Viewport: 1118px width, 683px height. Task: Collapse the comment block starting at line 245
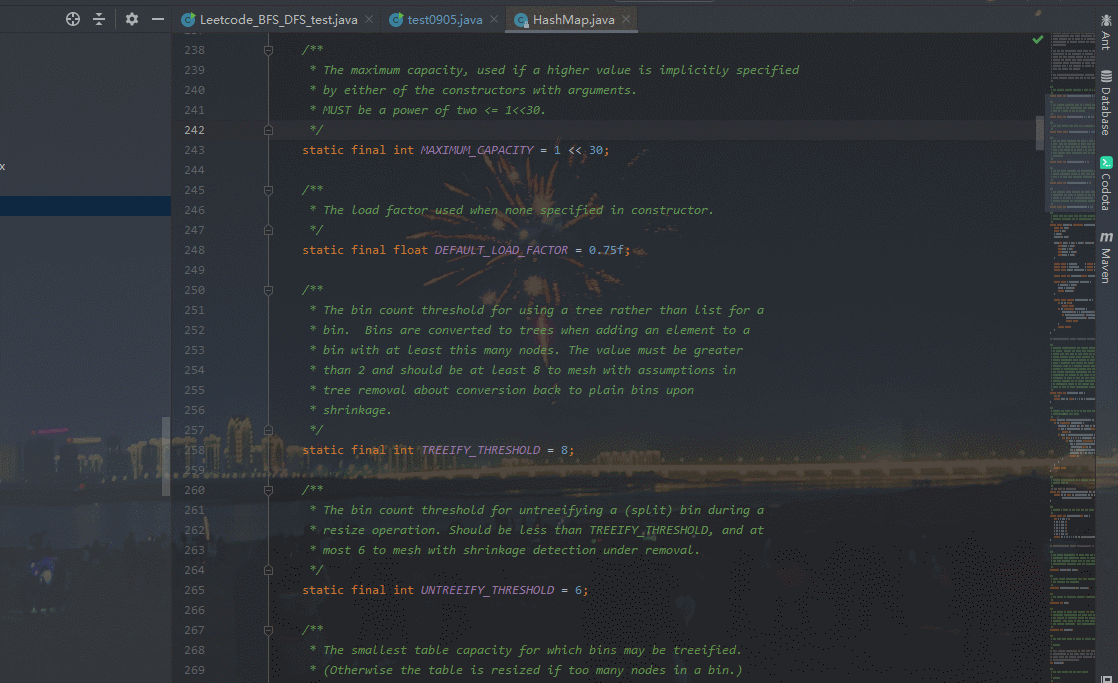point(268,190)
